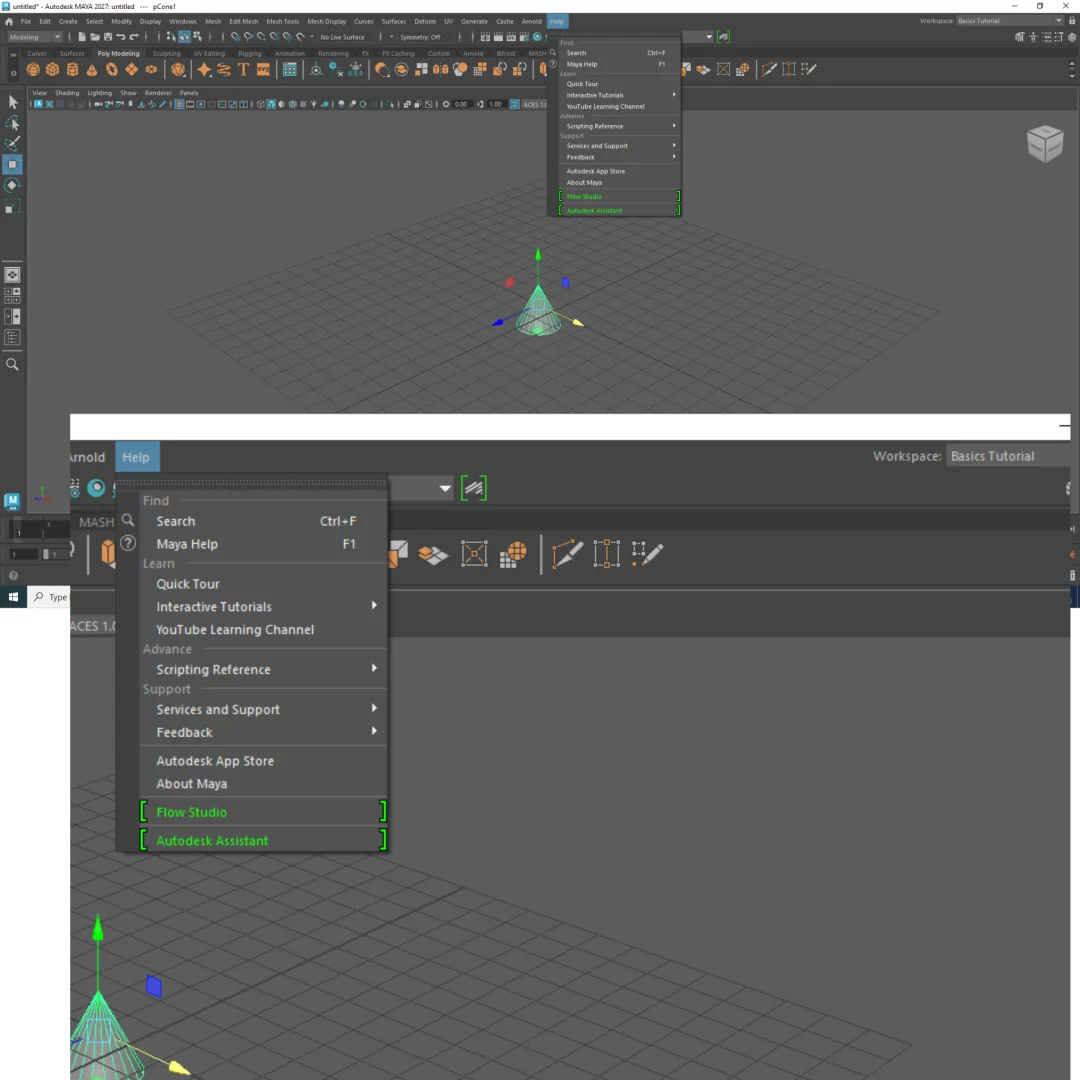Switch to the Sculpting shelf tab
Image resolution: width=1080 pixels, height=1080 pixels.
[166, 54]
